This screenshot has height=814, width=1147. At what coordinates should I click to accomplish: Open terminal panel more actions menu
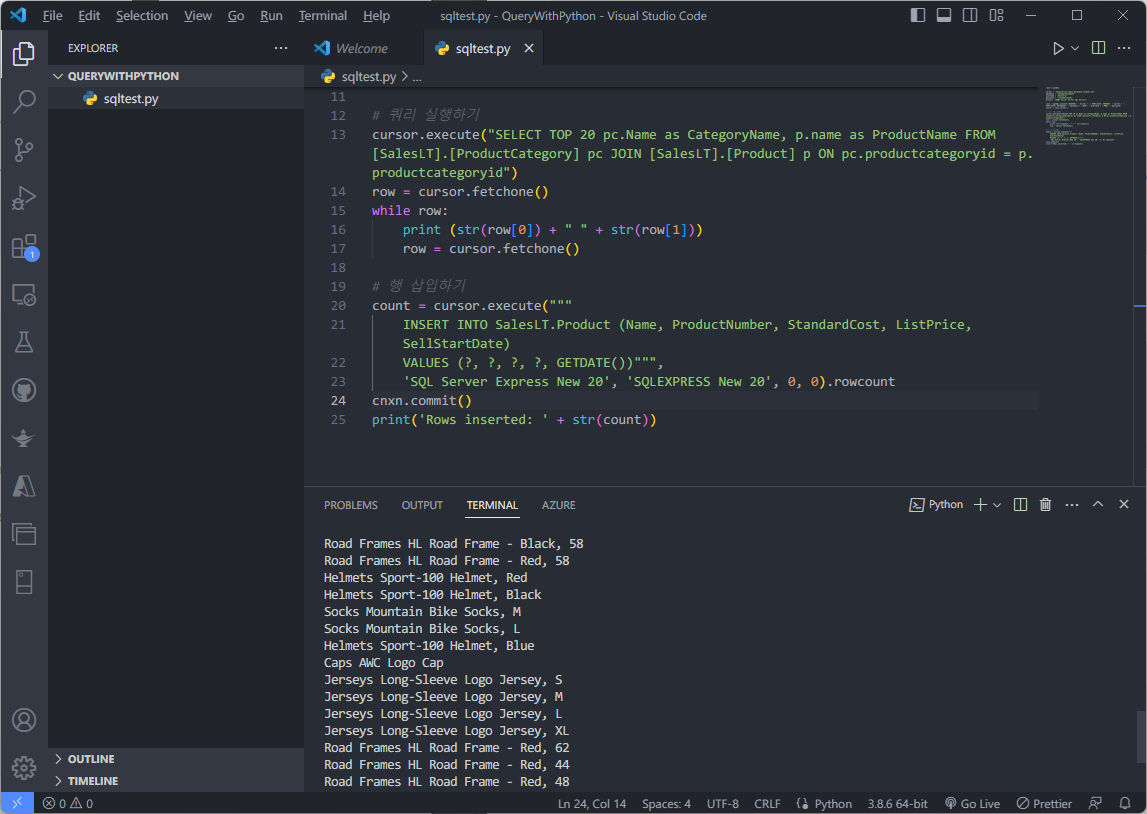(x=1072, y=505)
